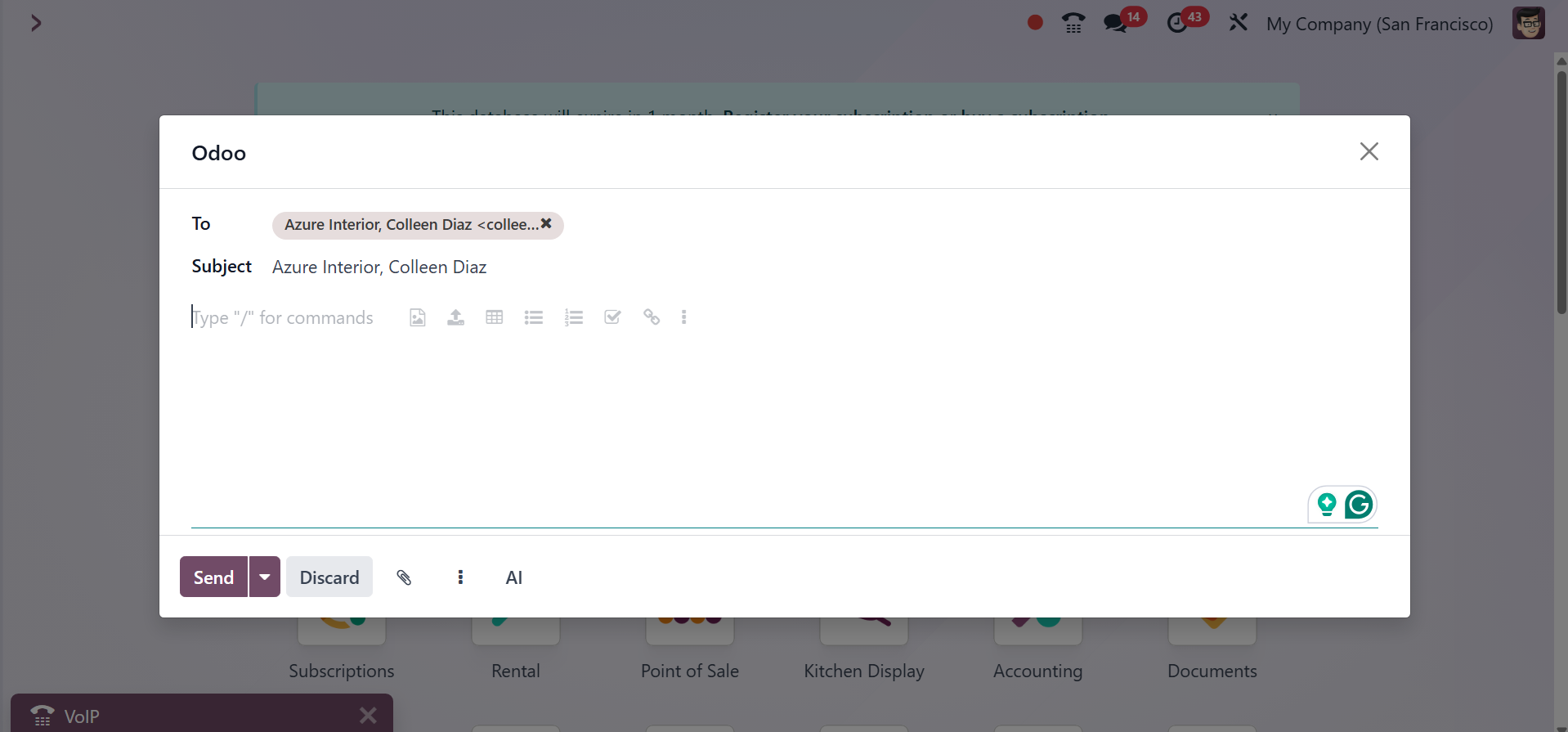
Task: Open the user avatar menu
Action: pos(1528,23)
